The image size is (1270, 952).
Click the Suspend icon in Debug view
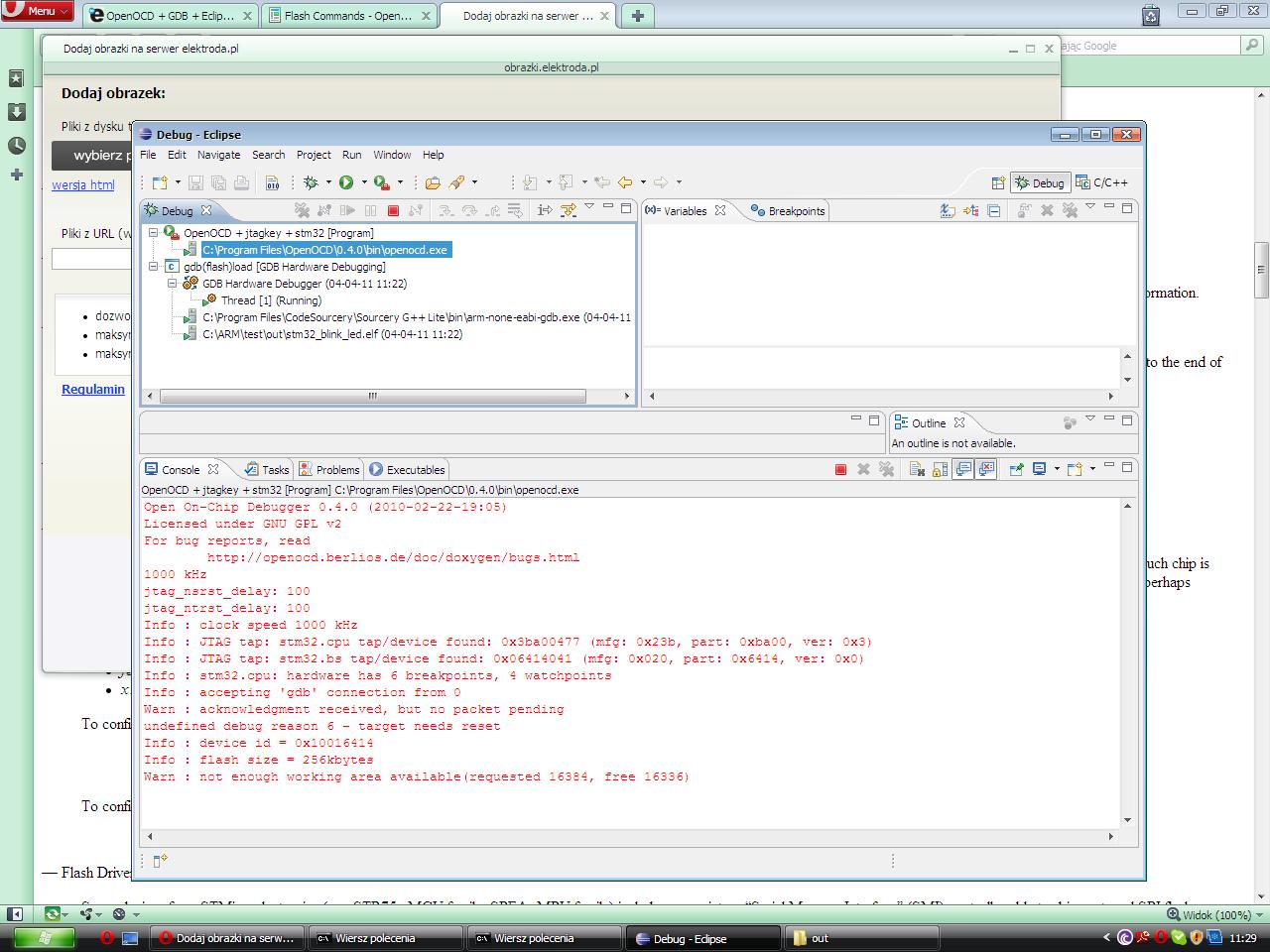pos(370,210)
